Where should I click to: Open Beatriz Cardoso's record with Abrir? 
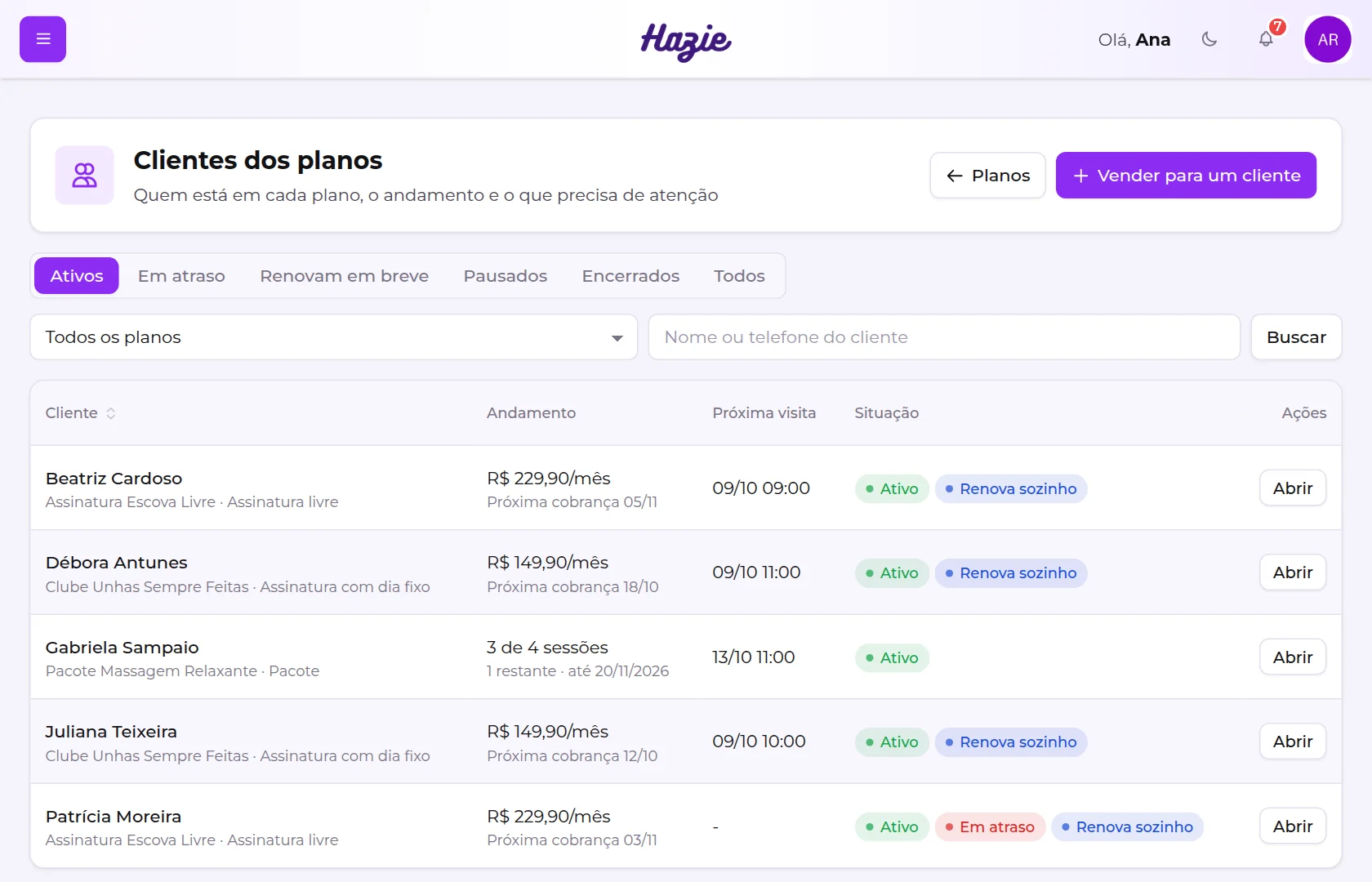[1293, 488]
